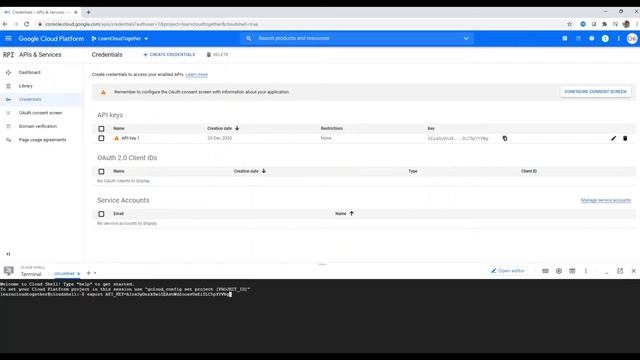This screenshot has width=640, height=360.
Task: Add a new Cloud Shell session tab
Action: pyautogui.click(x=89, y=273)
